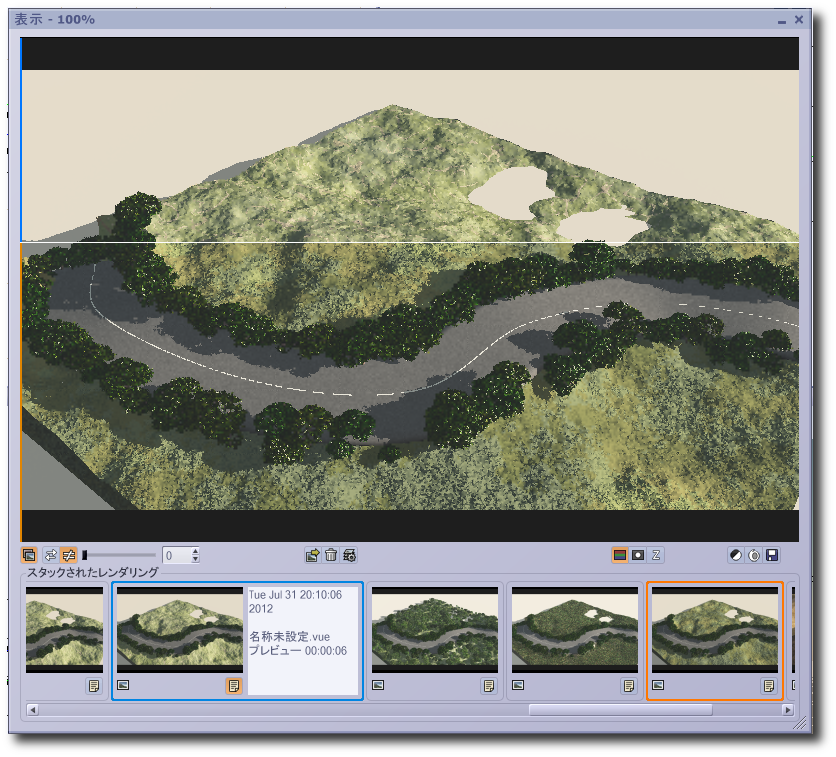The height and width of the screenshot is (757, 836).
Task: Open render stack options gear icon
Action: pos(349,555)
